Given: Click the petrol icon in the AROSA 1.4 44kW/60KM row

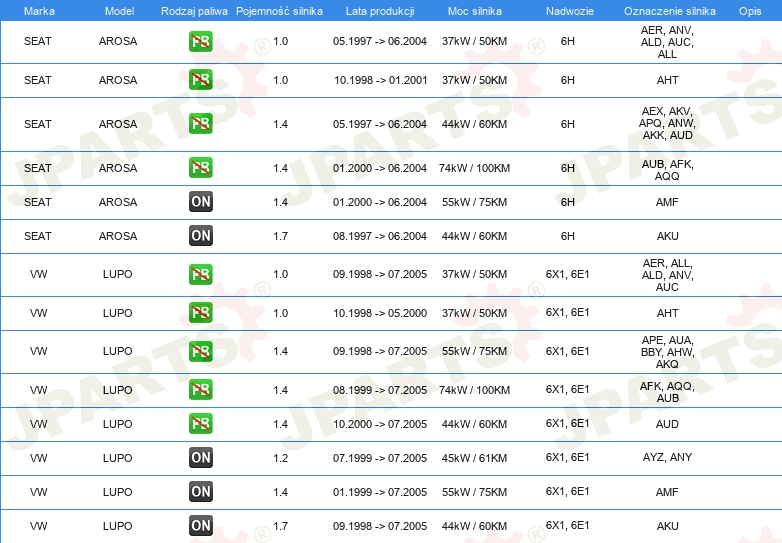Looking at the screenshot, I should 200,124.
